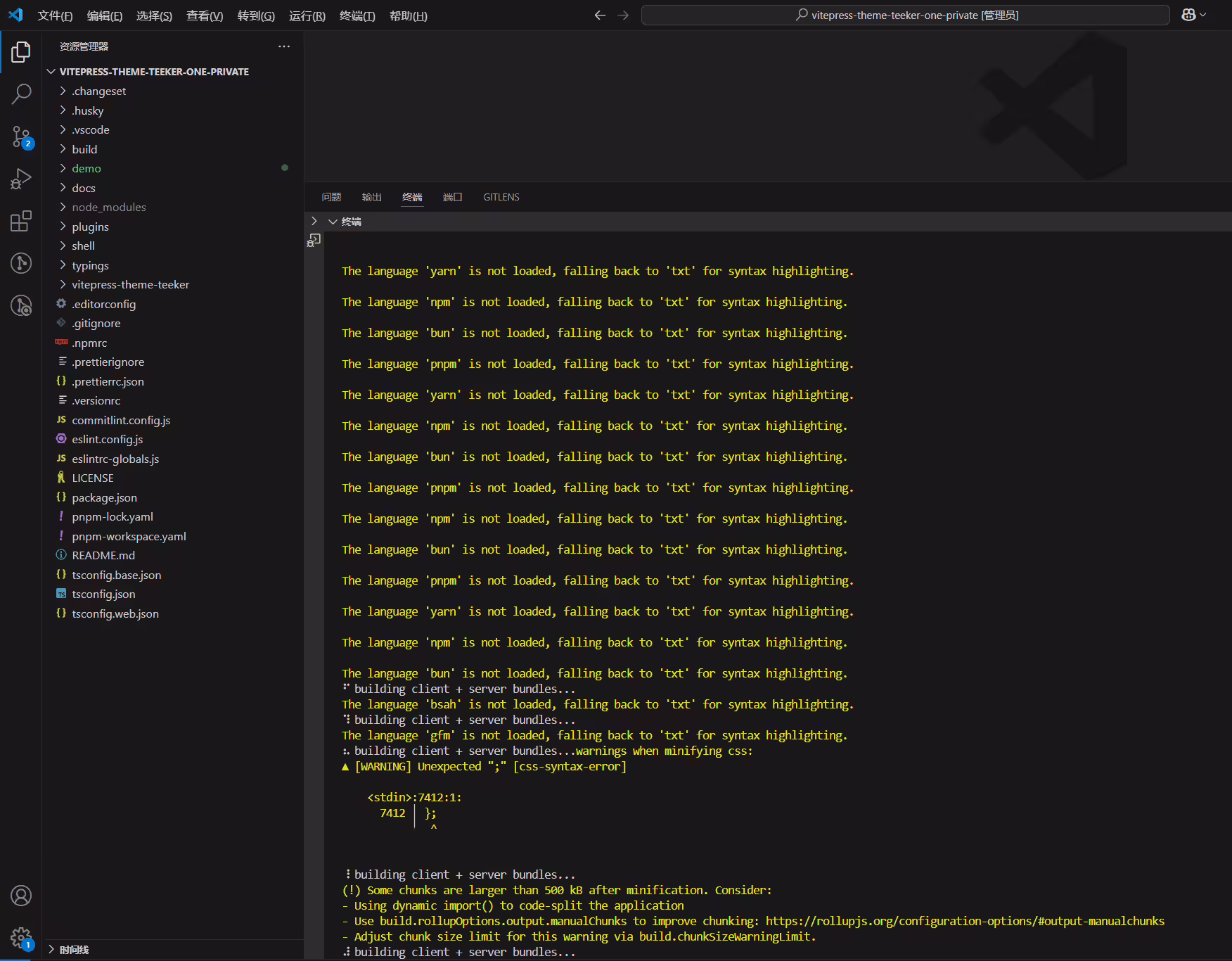Screen dimensions: 1232x961
Task: Open the 查看(V) menu
Action: tap(205, 15)
